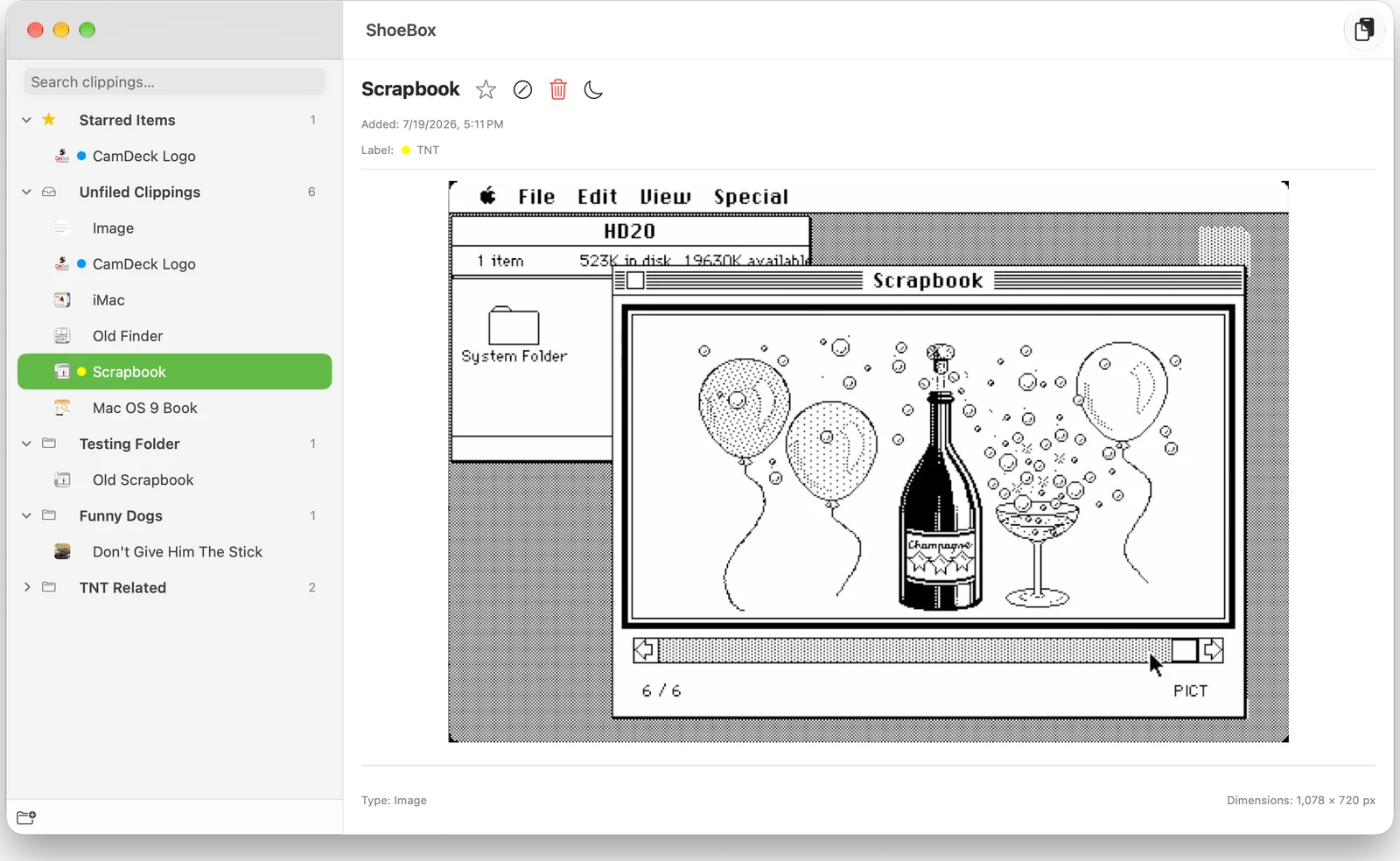Click the slashed-circle icon beside Scrapbook title
Image resolution: width=1400 pixels, height=861 pixels.
pos(522,89)
